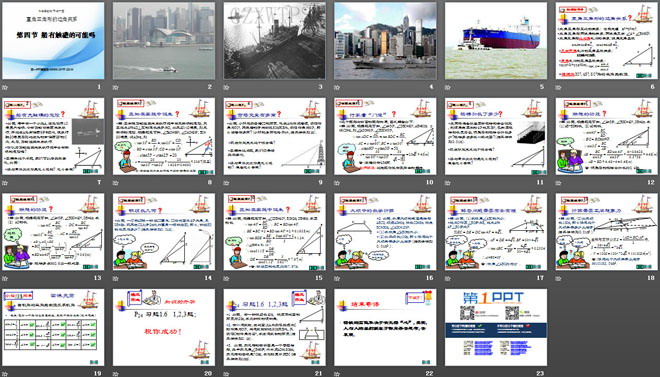
Task: Select slide 19 thumbnail with values table
Action: pyautogui.click(x=53, y=327)
